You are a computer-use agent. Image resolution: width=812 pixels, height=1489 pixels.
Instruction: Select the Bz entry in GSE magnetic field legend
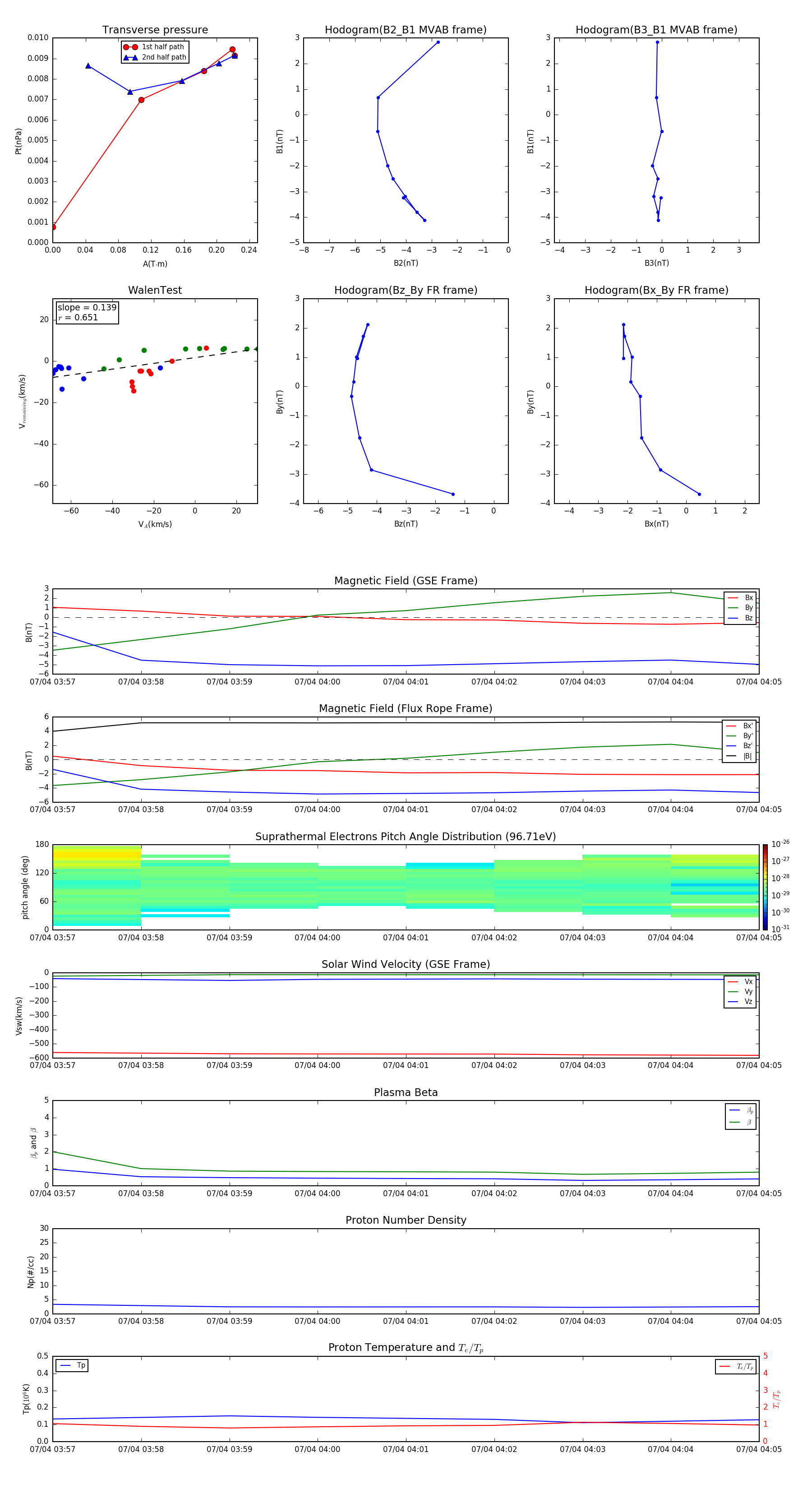click(x=740, y=619)
